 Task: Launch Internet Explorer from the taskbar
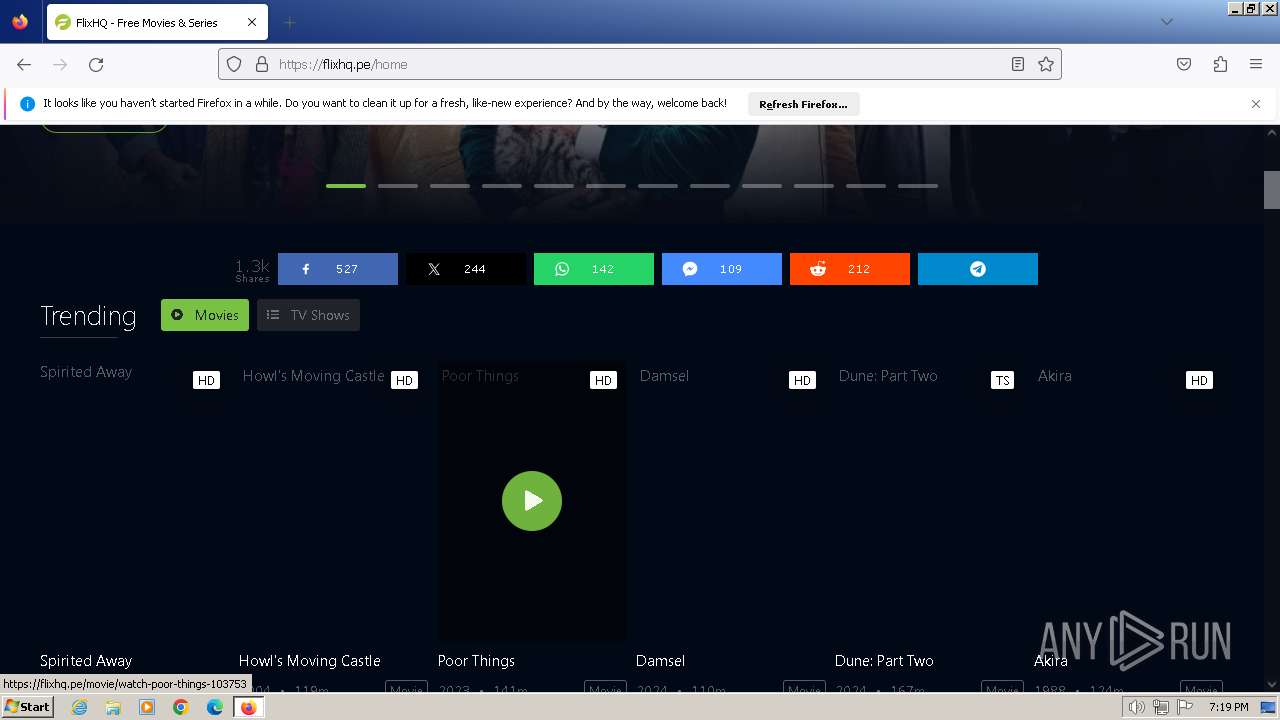[x=80, y=707]
